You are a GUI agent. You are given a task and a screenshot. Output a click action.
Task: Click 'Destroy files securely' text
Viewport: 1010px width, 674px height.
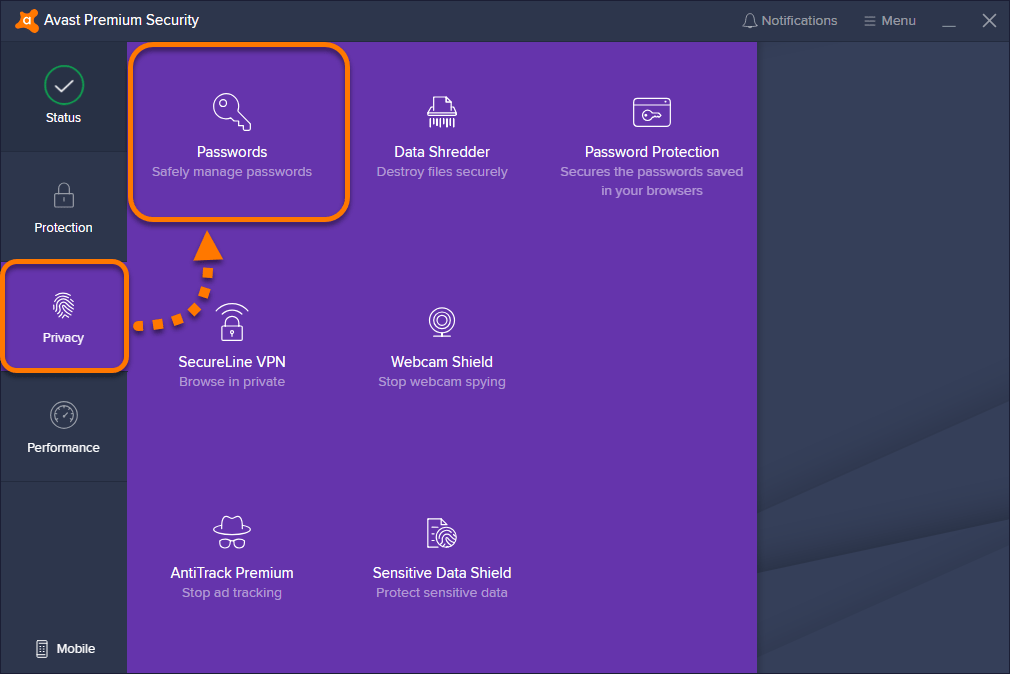(x=442, y=172)
